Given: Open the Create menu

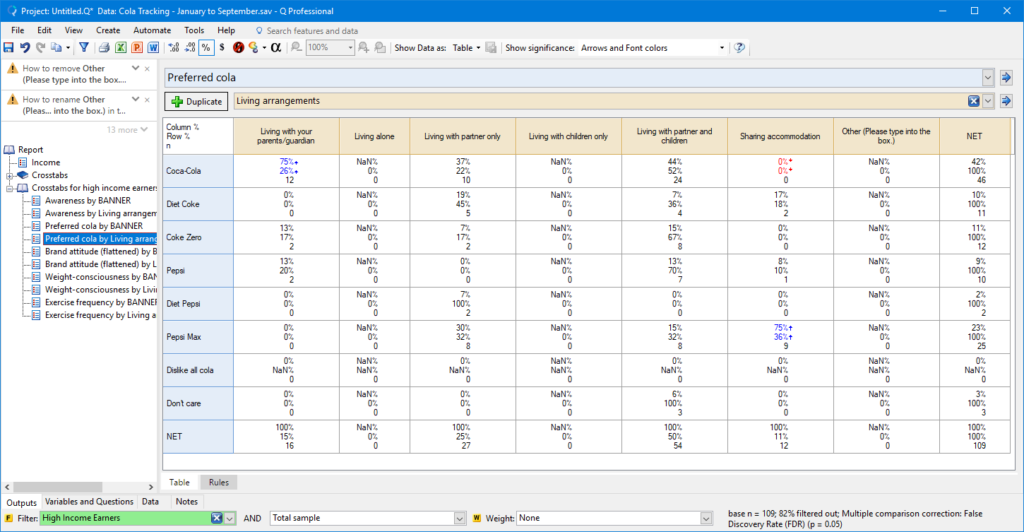Looking at the screenshot, I should pyautogui.click(x=108, y=31).
